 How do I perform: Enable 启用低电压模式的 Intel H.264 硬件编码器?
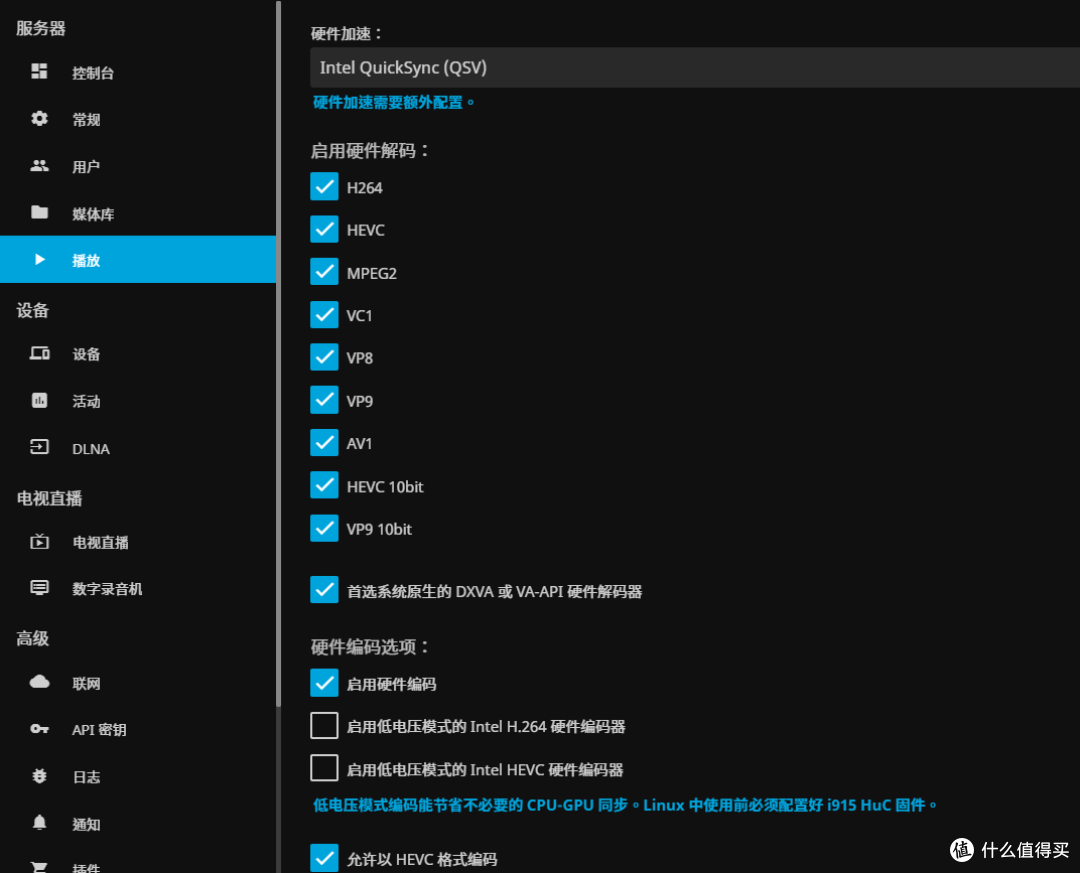click(324, 726)
